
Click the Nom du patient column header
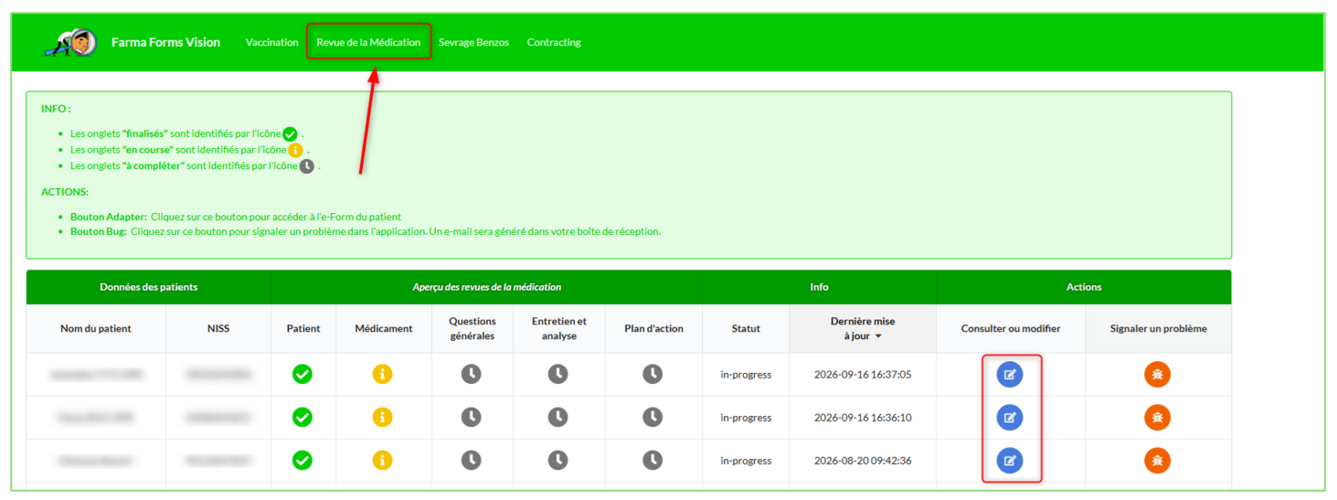point(96,329)
